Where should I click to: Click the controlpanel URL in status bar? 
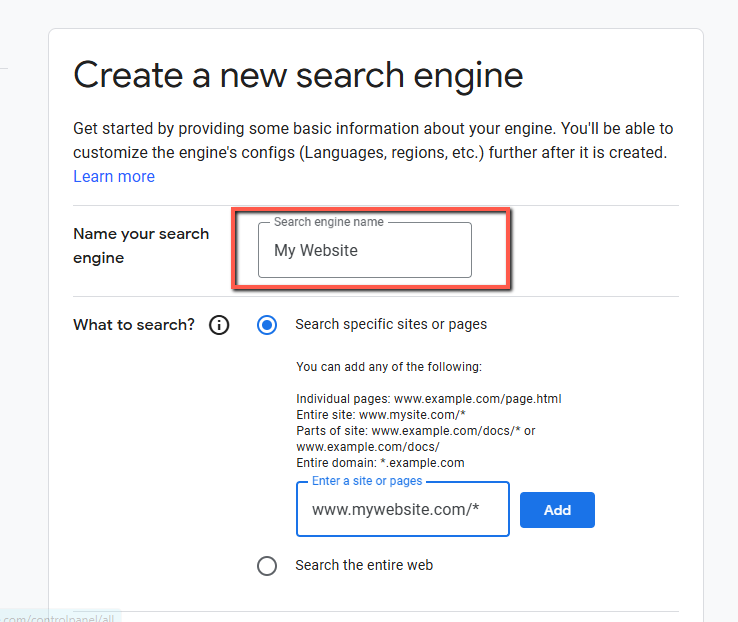58,617
